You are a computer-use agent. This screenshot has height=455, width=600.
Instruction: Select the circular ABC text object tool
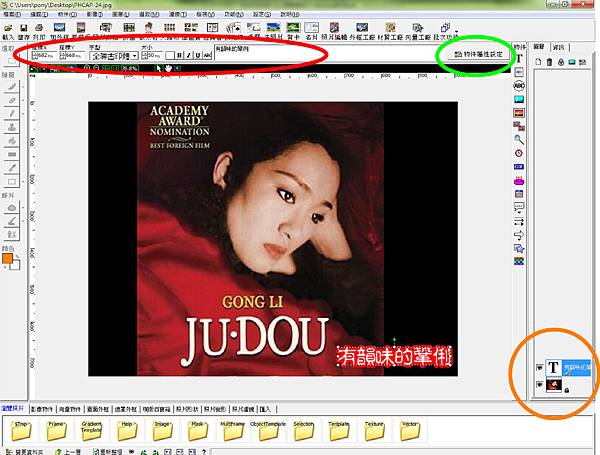coord(519,85)
